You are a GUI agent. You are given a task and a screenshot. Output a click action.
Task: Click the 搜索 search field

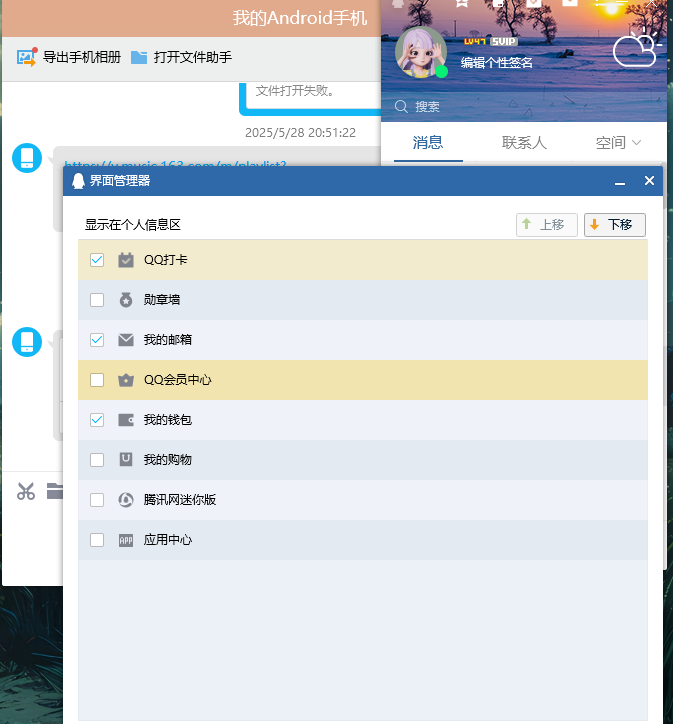[x=523, y=107]
